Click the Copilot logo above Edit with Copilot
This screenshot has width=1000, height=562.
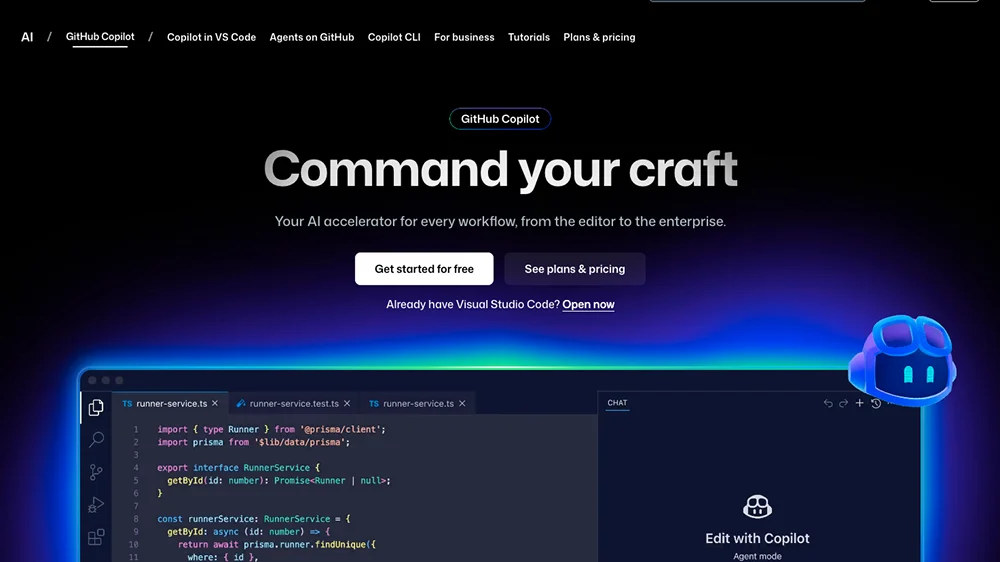(757, 507)
